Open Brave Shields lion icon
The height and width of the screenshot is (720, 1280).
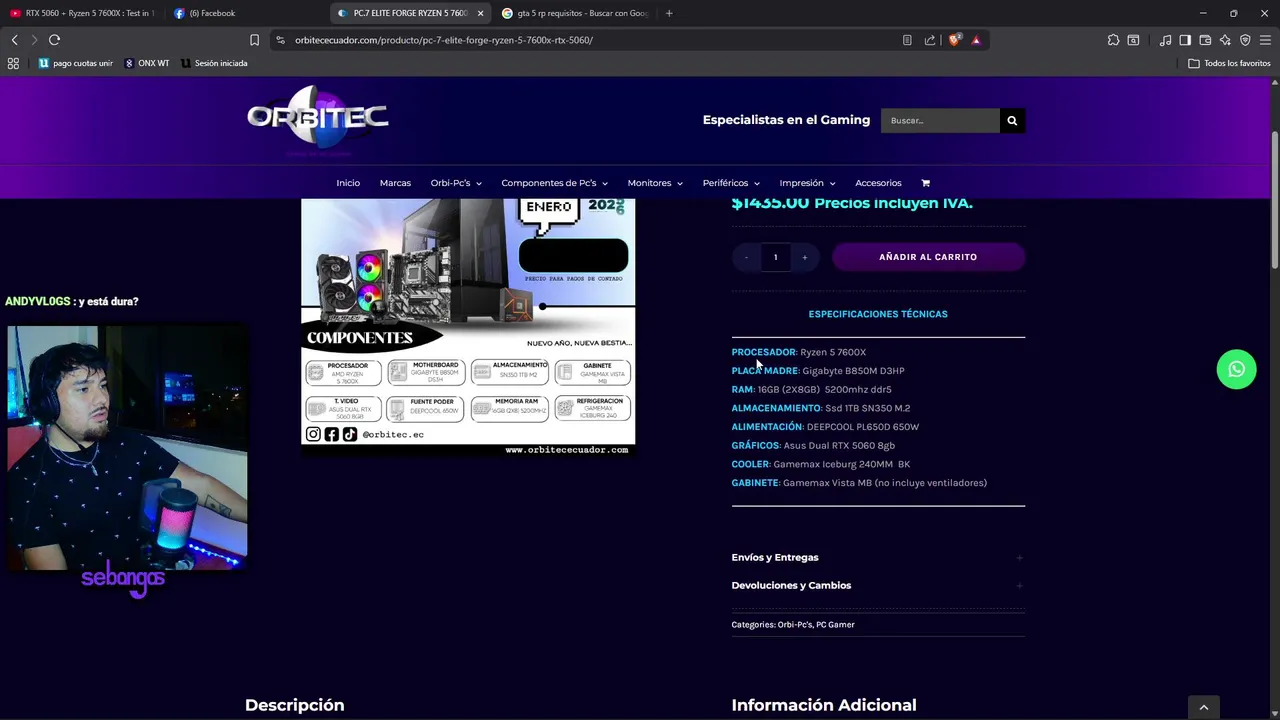[x=954, y=40]
